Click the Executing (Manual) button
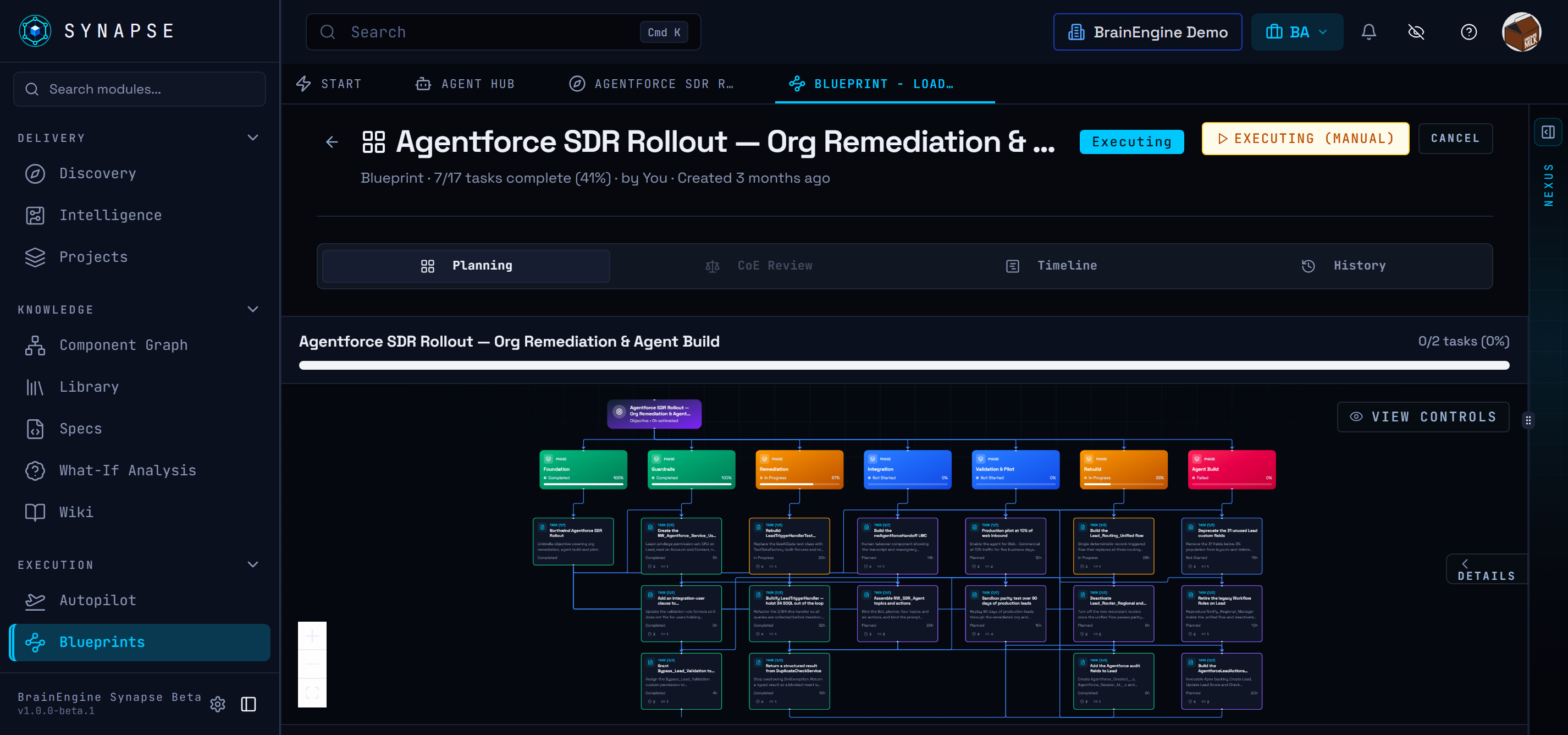The image size is (1568, 735). coord(1305,139)
